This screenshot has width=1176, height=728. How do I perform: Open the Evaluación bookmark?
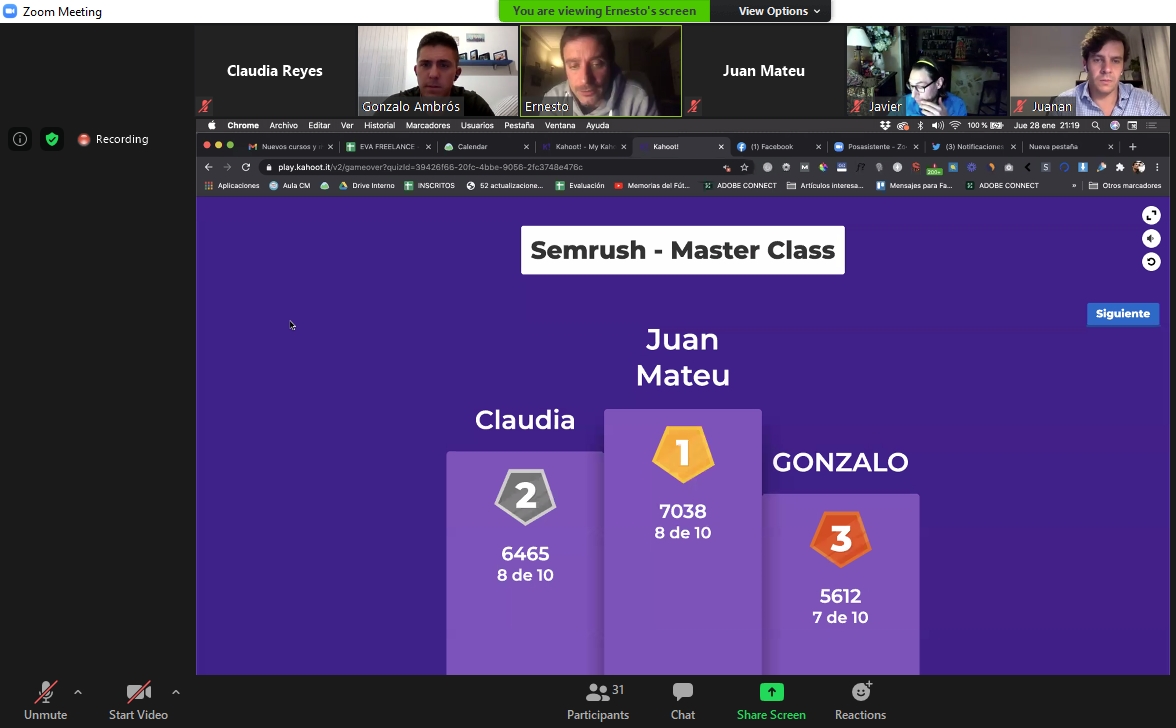pos(580,185)
